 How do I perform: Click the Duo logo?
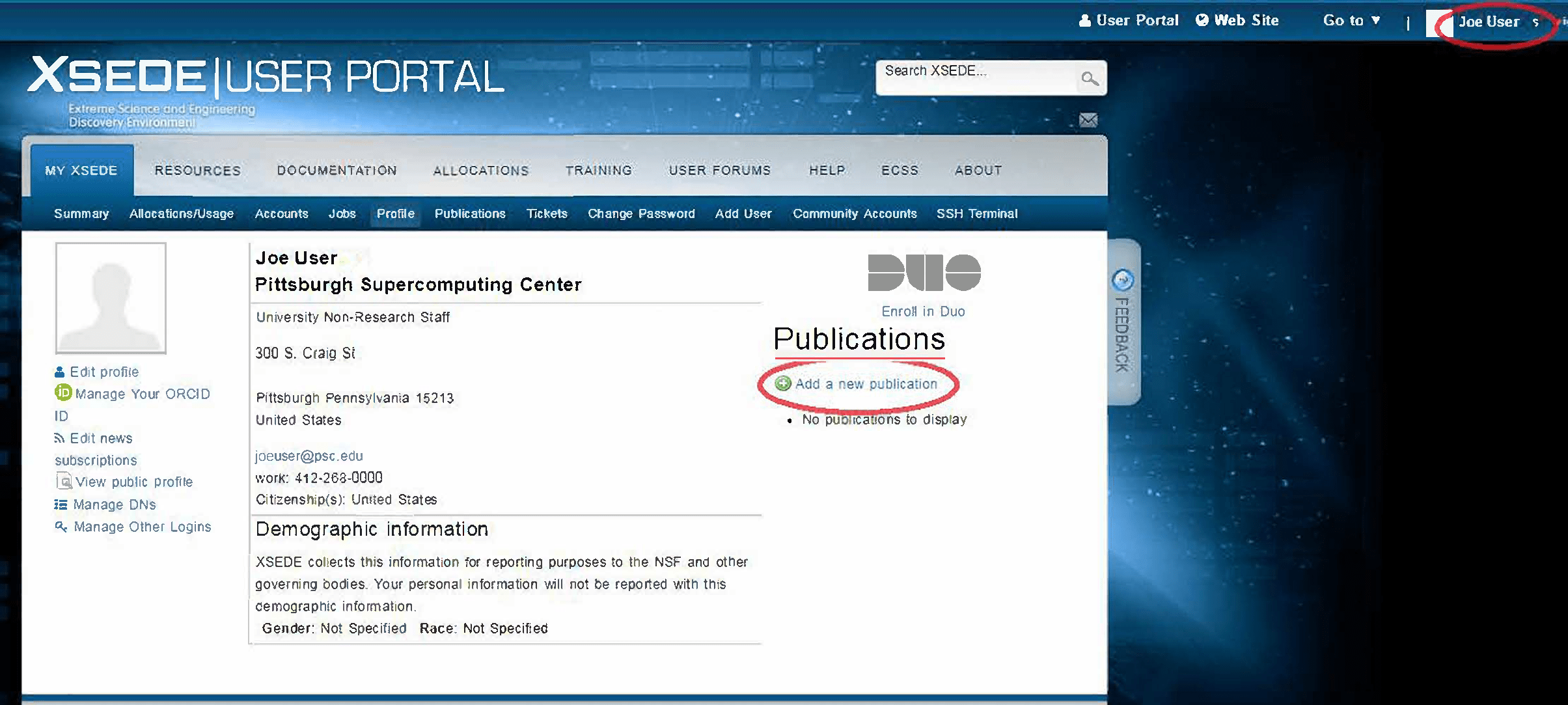coord(924,272)
